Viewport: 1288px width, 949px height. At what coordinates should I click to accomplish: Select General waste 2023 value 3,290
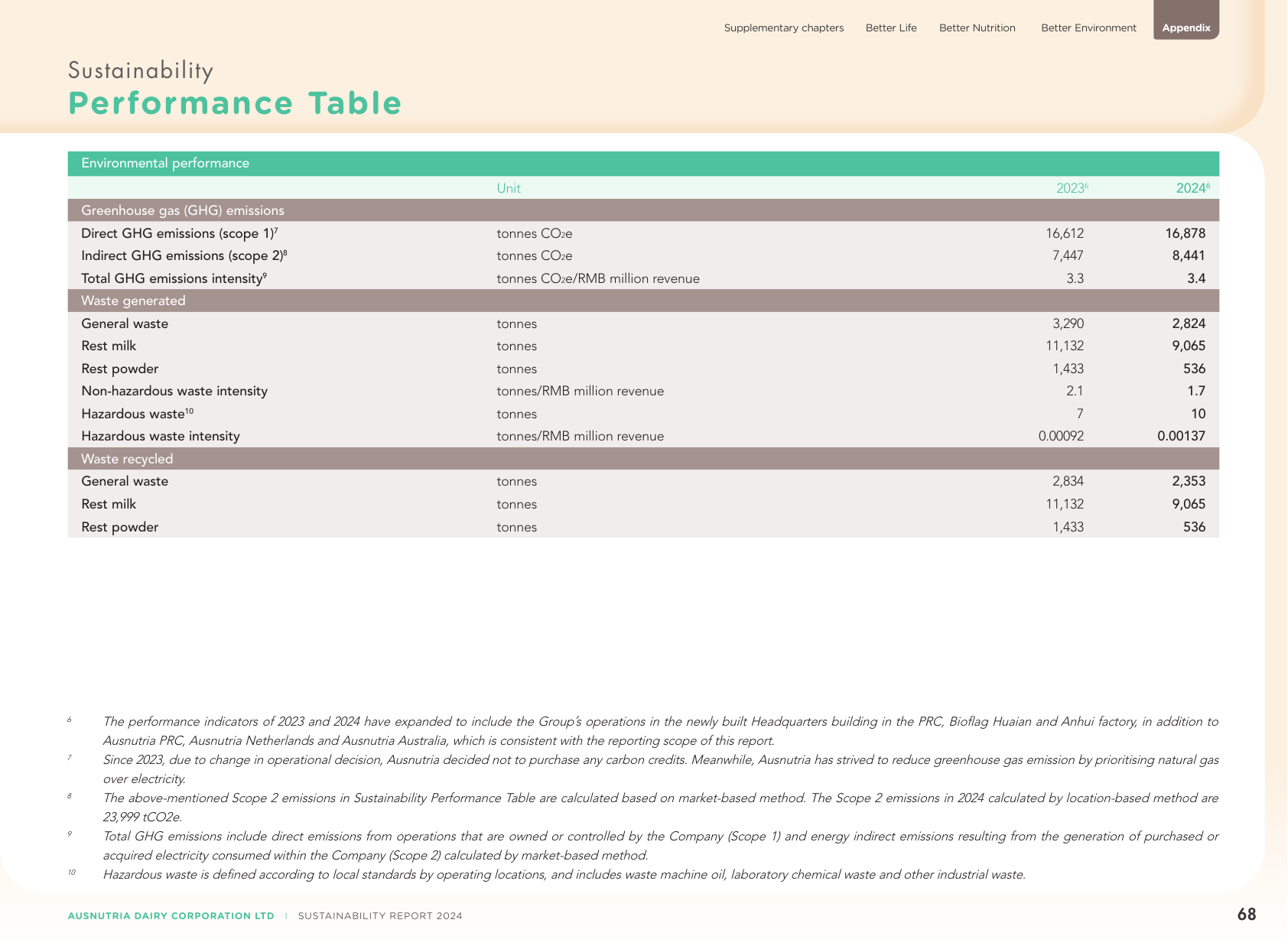click(x=1068, y=323)
